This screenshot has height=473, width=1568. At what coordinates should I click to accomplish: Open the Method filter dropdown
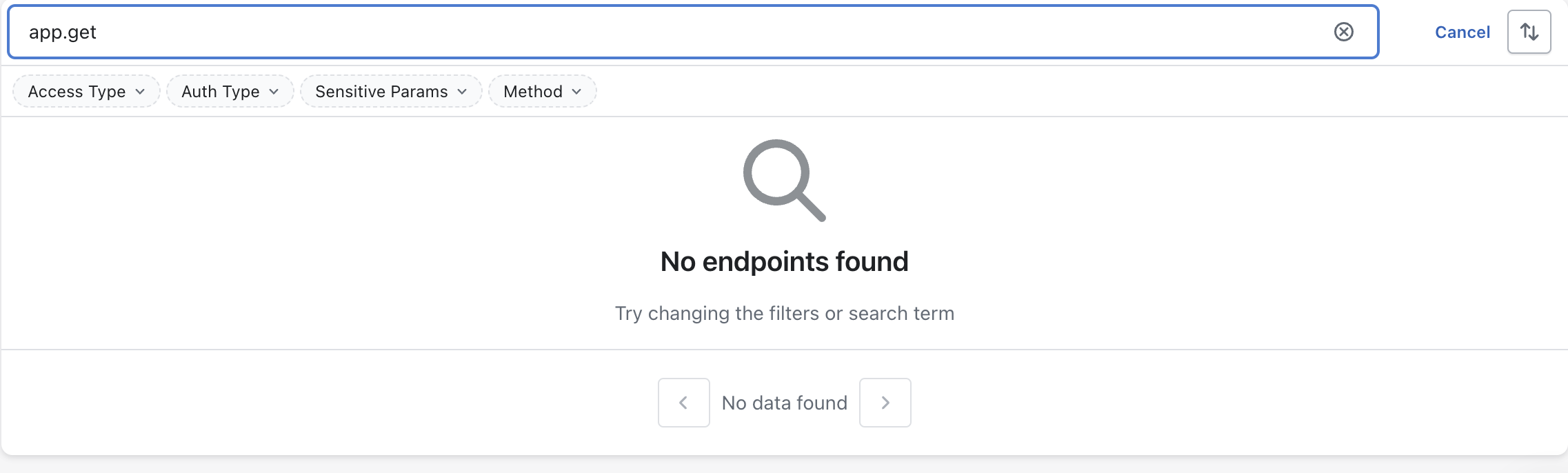point(543,91)
